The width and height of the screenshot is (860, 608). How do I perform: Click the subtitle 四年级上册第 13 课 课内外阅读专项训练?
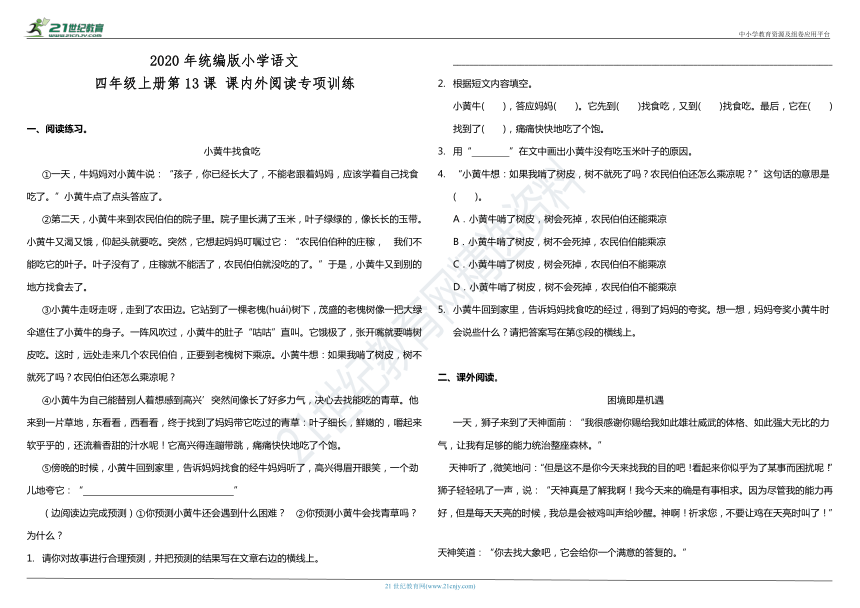[224, 83]
